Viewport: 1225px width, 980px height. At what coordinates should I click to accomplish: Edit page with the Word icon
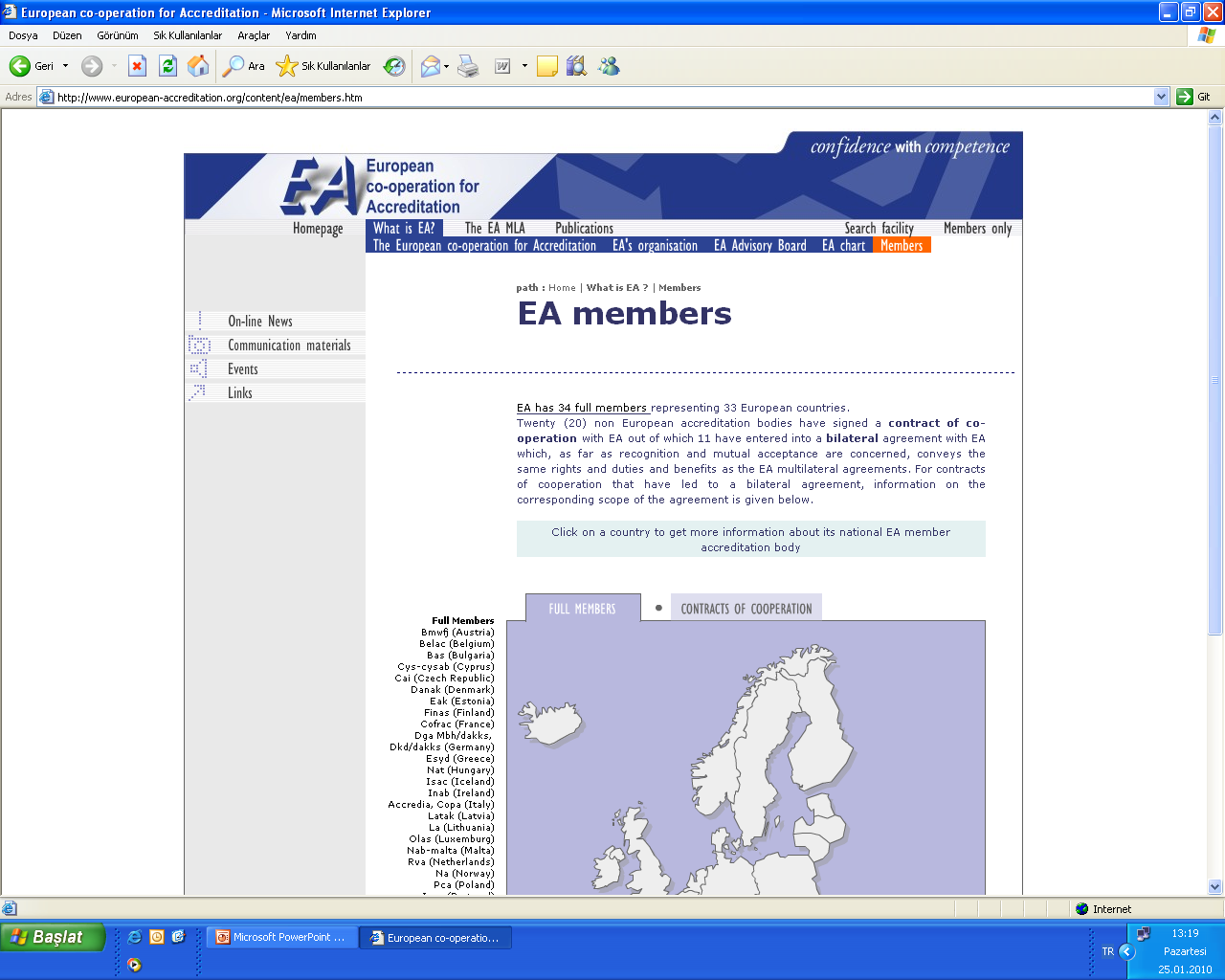[x=502, y=66]
